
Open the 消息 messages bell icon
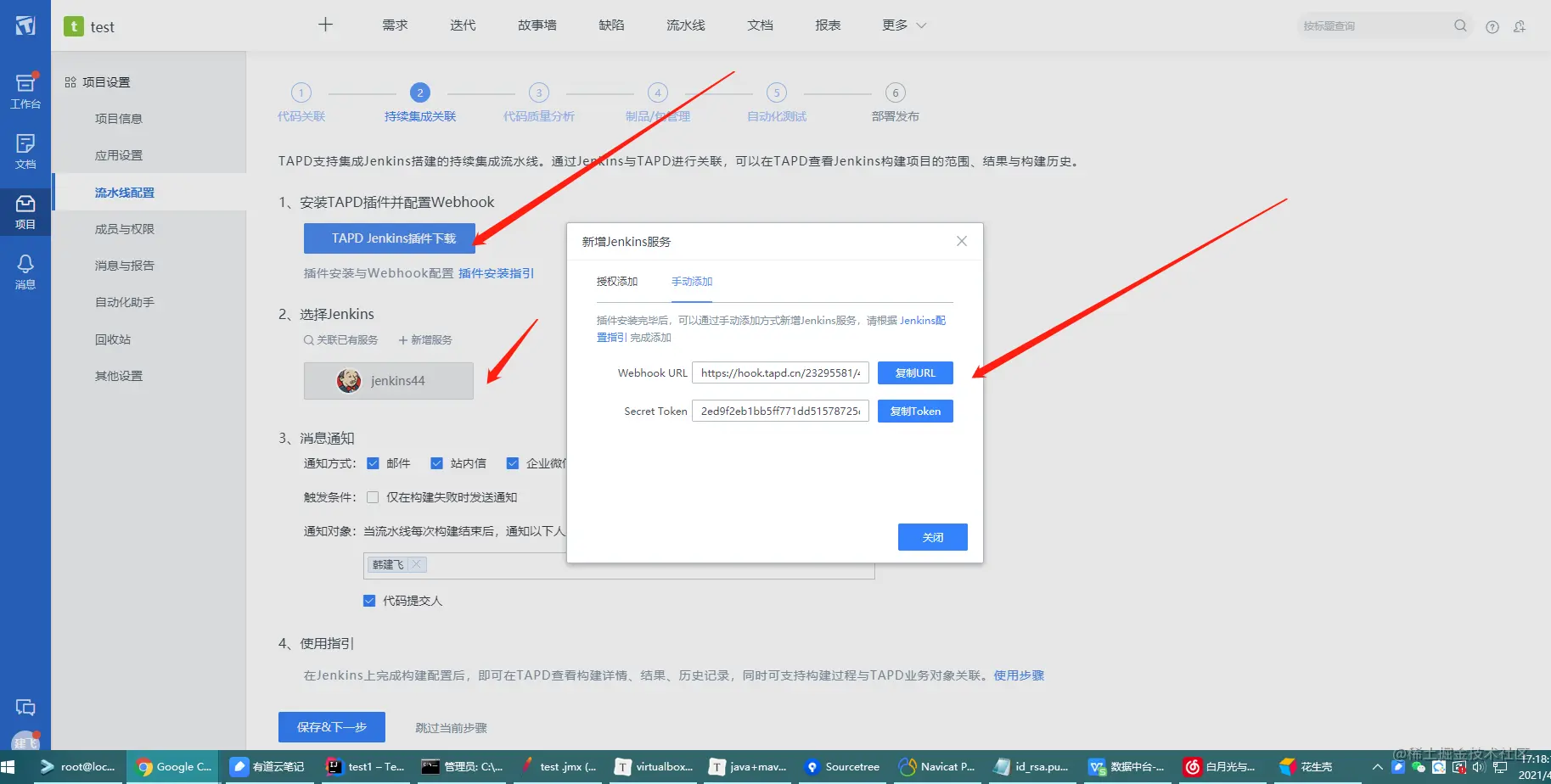tap(25, 272)
